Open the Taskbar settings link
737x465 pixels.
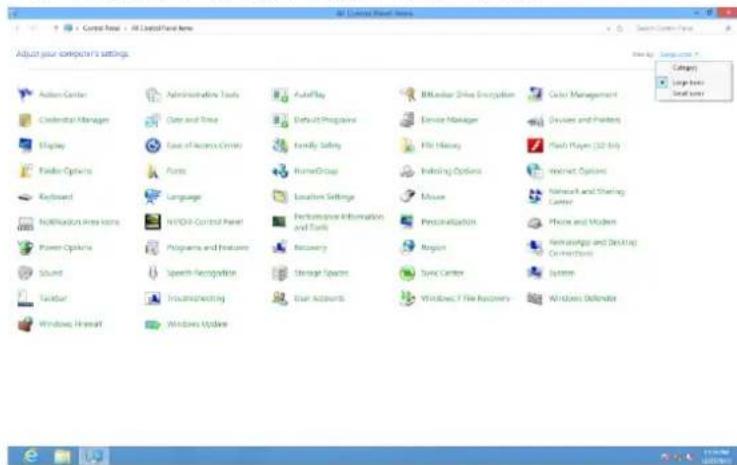click(x=53, y=298)
